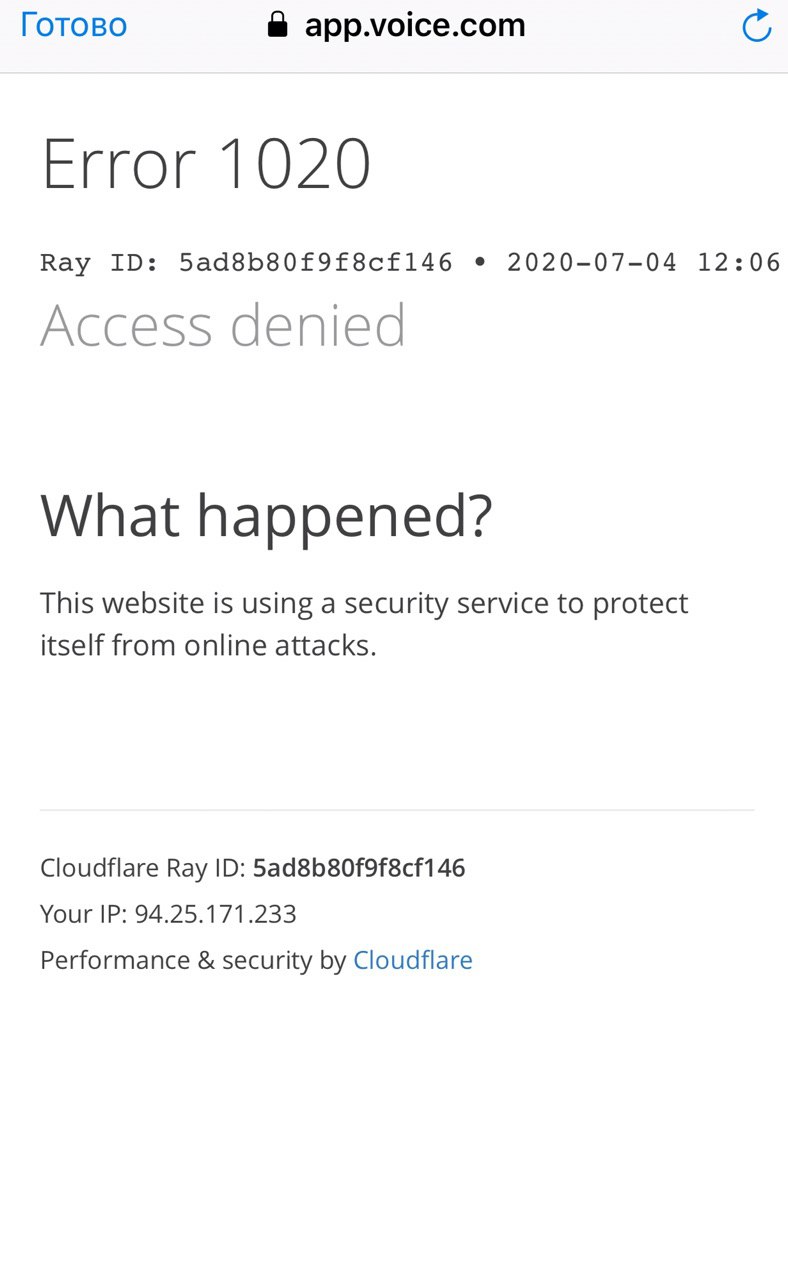
Task: Click the security service explanation paragraph
Action: (x=364, y=624)
